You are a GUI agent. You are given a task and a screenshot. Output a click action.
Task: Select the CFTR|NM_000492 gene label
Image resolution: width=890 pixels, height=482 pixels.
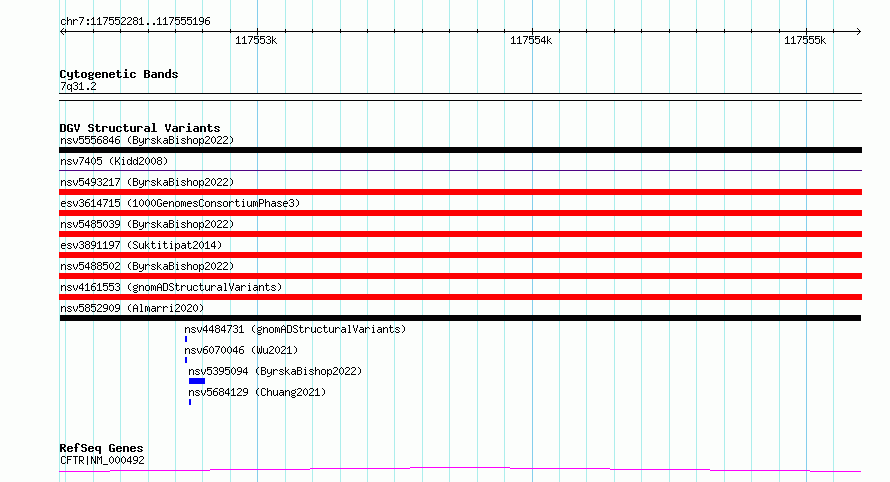click(x=102, y=461)
